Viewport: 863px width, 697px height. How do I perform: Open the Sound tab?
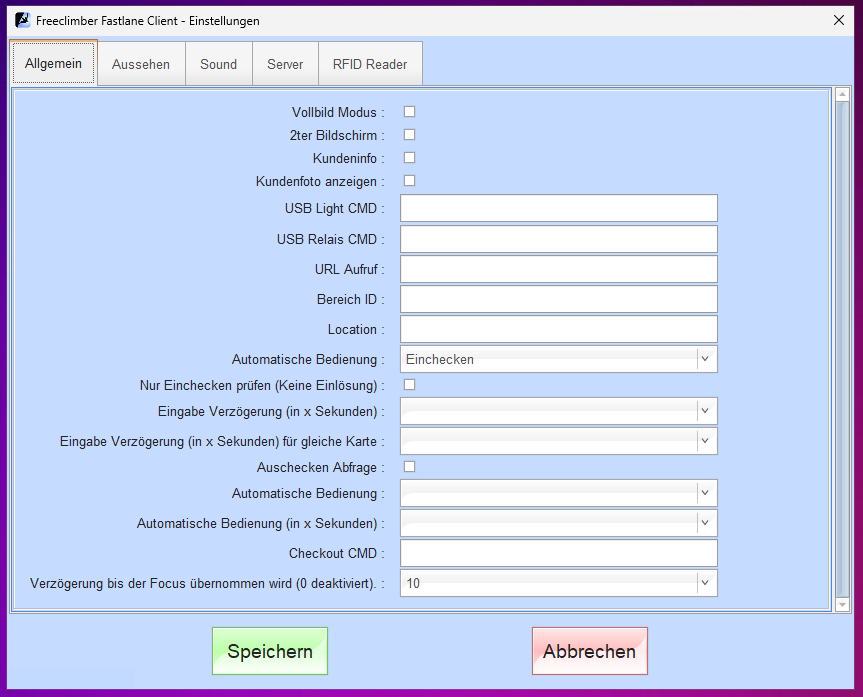pos(218,64)
